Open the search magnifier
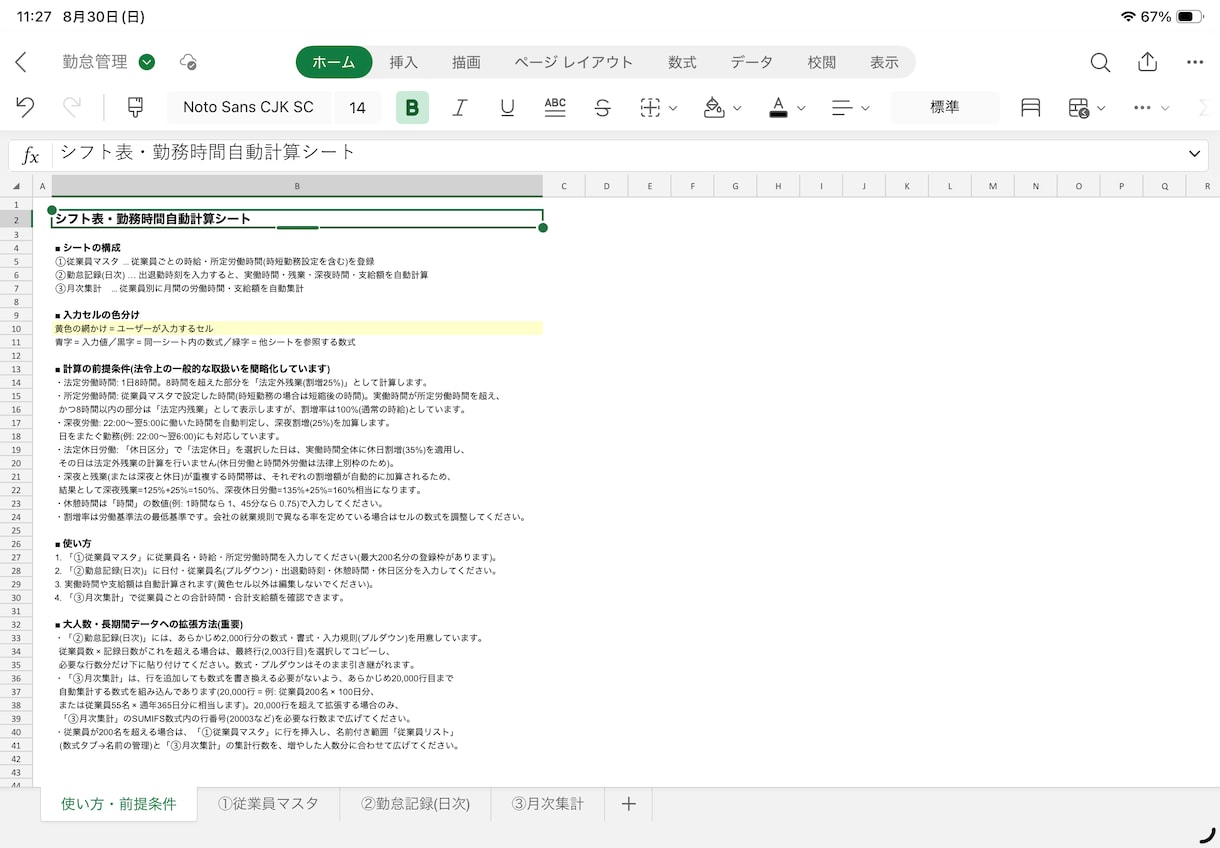The width and height of the screenshot is (1220, 848). (1100, 62)
